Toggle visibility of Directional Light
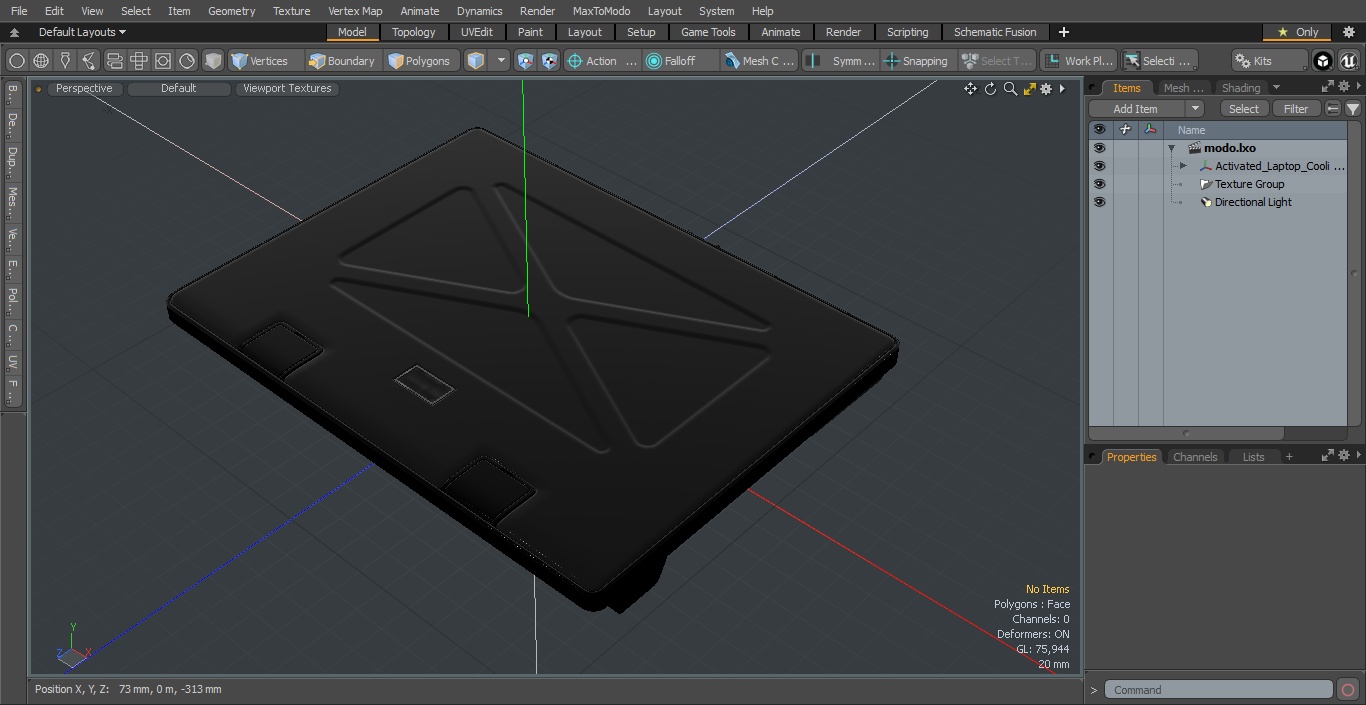This screenshot has width=1366, height=705. pyautogui.click(x=1099, y=202)
